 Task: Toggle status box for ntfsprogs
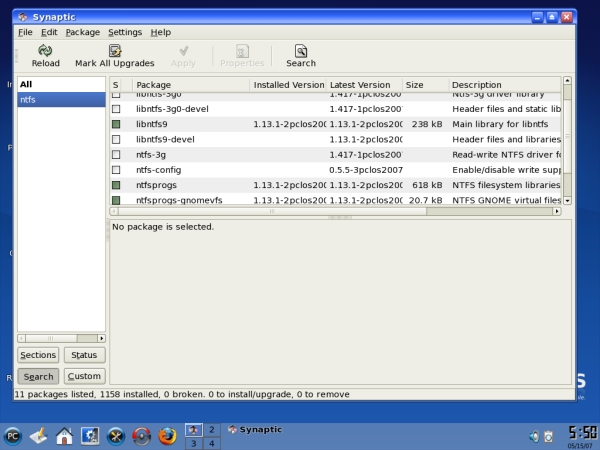click(116, 185)
